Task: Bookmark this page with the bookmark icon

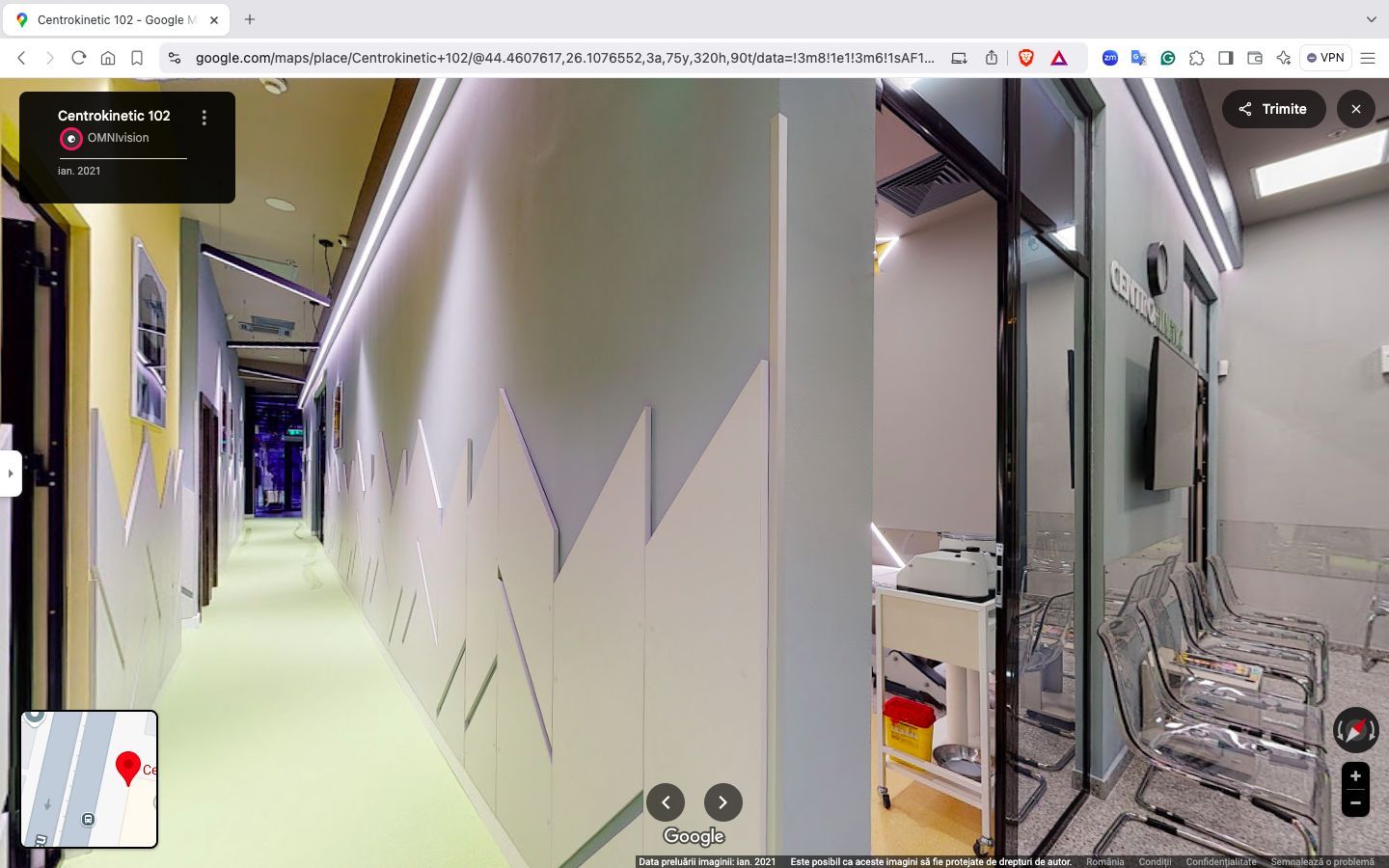Action: pyautogui.click(x=137, y=58)
